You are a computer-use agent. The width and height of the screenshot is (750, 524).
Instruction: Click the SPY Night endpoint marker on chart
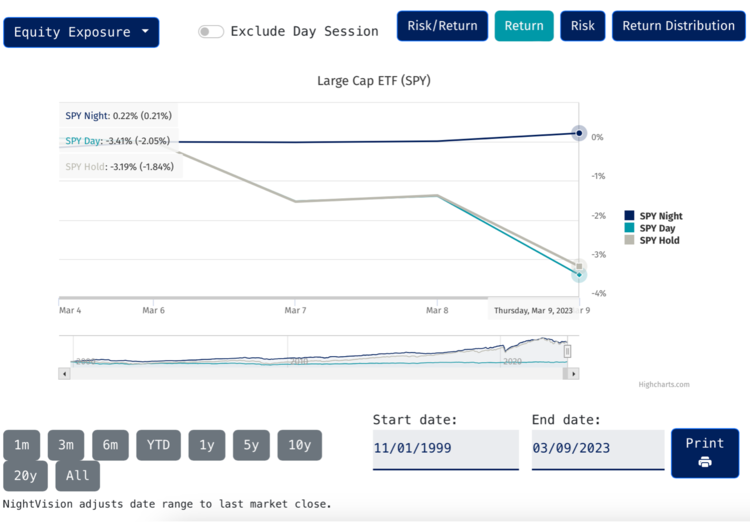(x=578, y=133)
